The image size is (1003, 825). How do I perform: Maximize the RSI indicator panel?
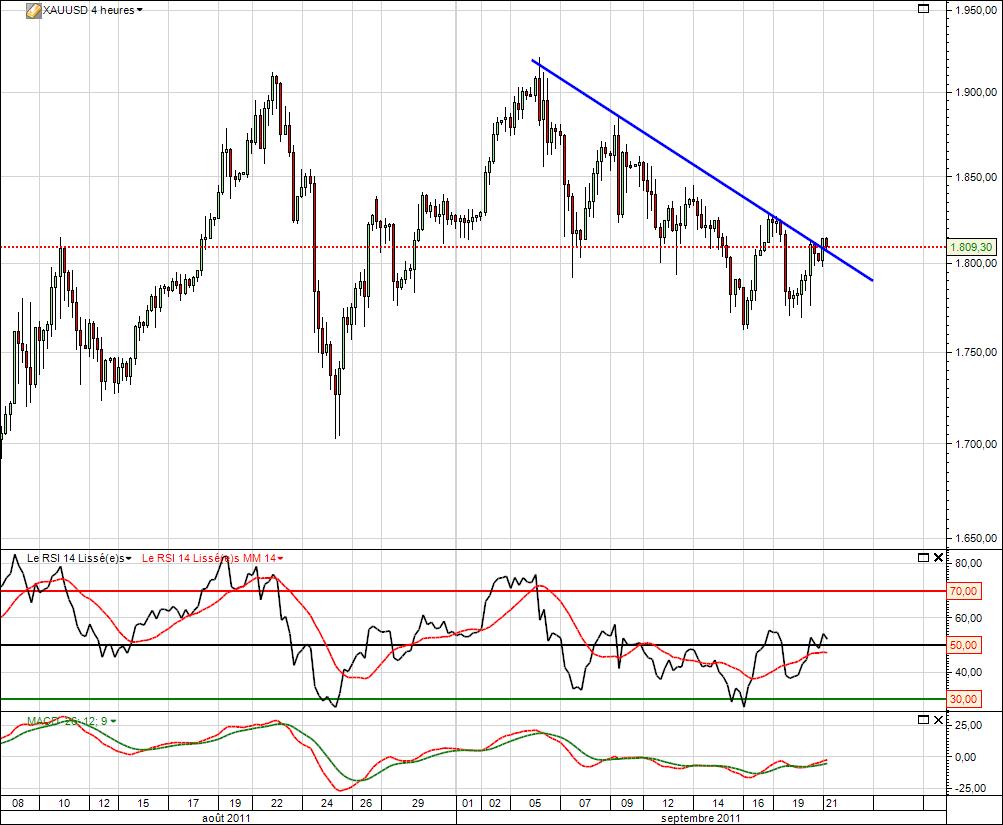click(923, 557)
